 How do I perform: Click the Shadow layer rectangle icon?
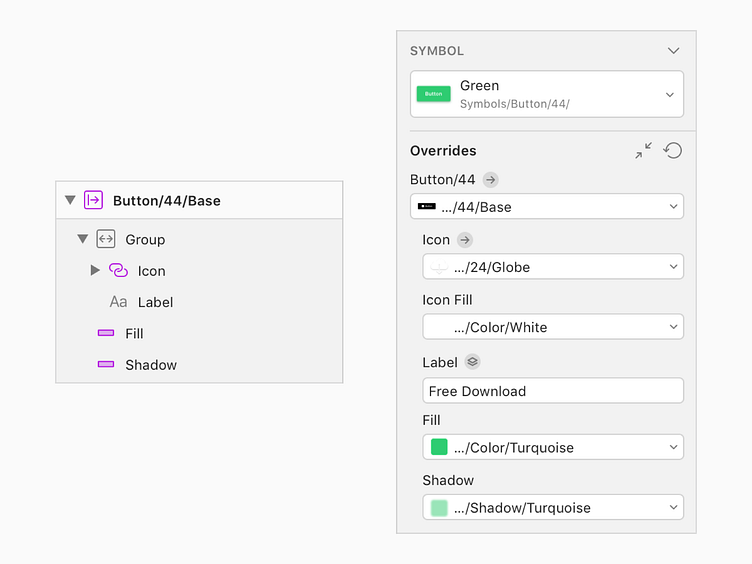click(x=106, y=364)
